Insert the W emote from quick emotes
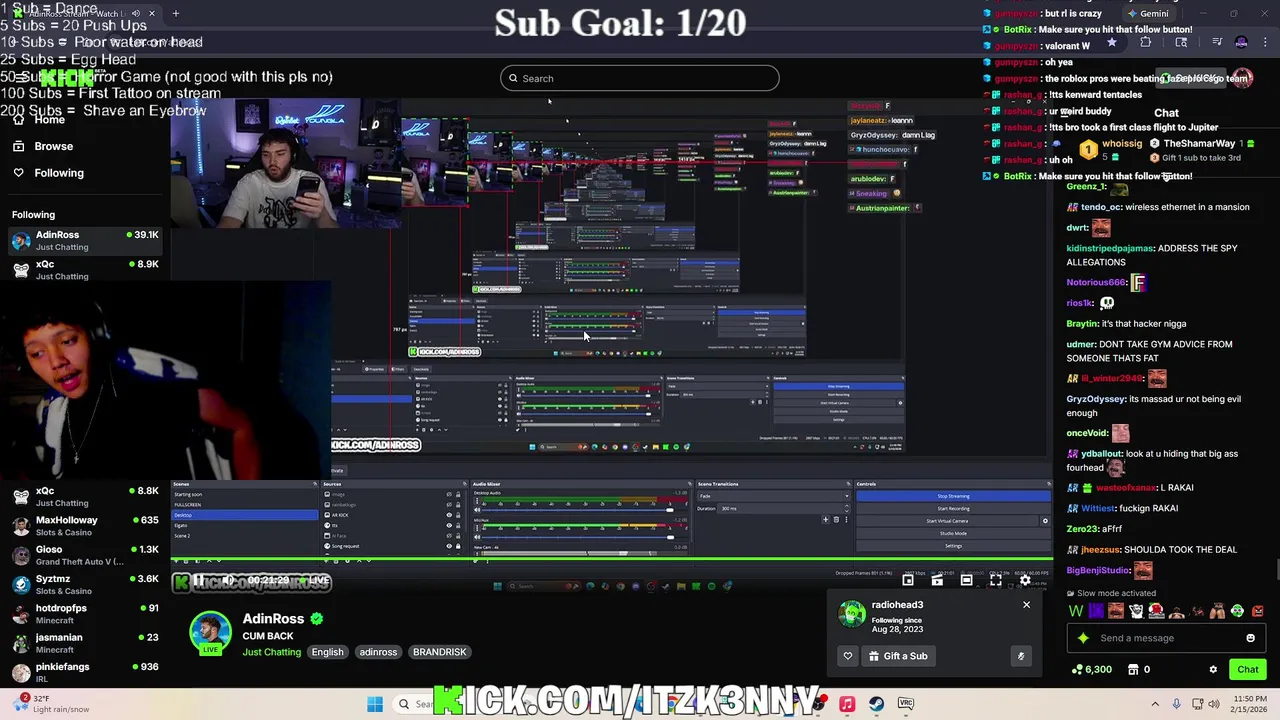 click(1076, 611)
